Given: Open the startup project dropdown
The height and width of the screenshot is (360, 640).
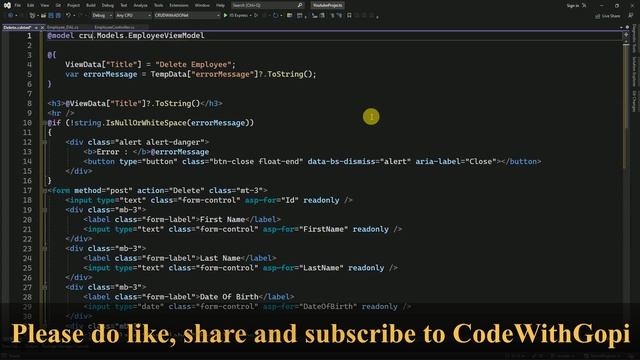Looking at the screenshot, I should pyautogui.click(x=187, y=16).
